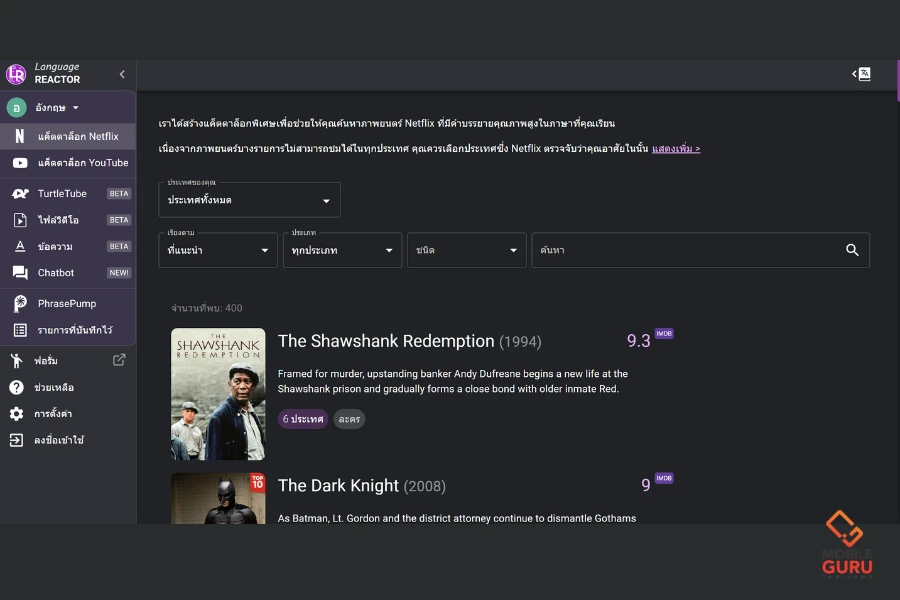The width and height of the screenshot is (900, 600).
Task: Click The Dark Knight's 9 rating
Action: coord(646,486)
